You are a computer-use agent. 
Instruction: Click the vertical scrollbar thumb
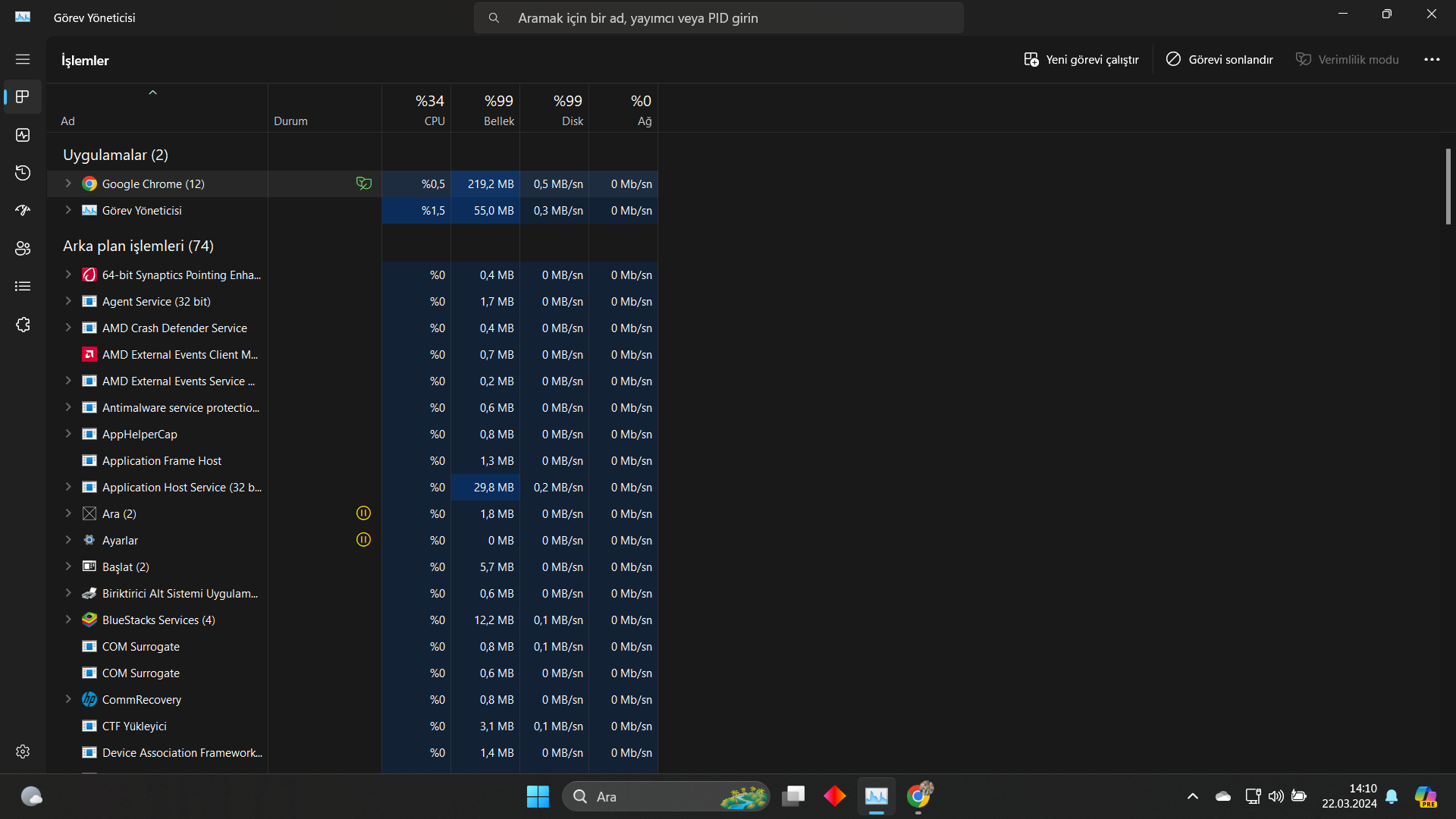click(1448, 186)
